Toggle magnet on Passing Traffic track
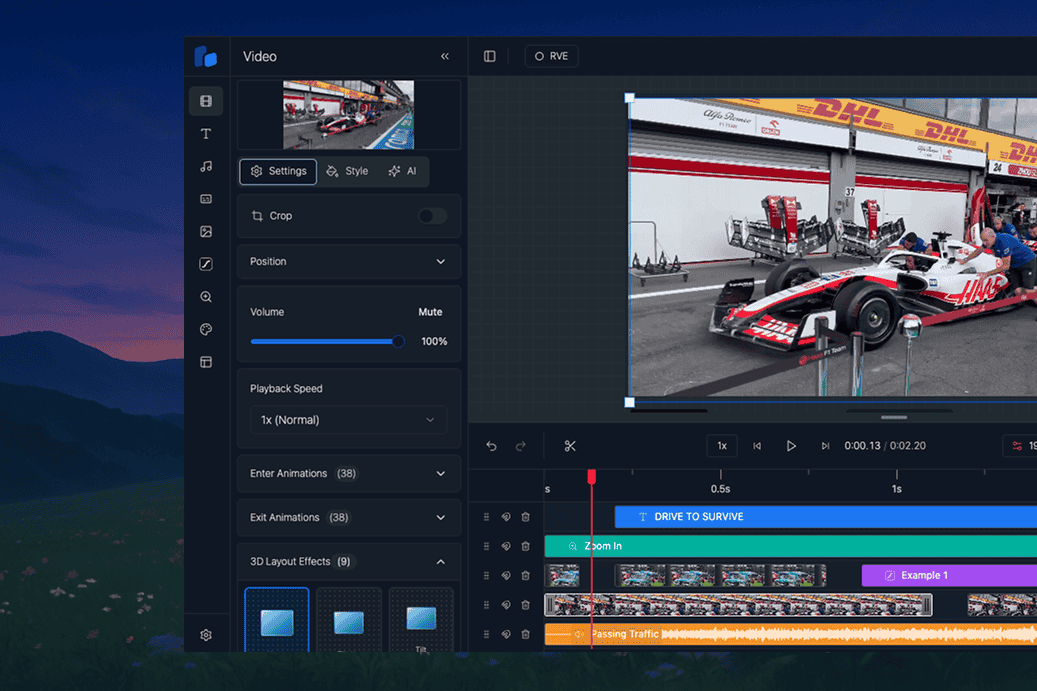This screenshot has height=691, width=1037. pos(506,634)
